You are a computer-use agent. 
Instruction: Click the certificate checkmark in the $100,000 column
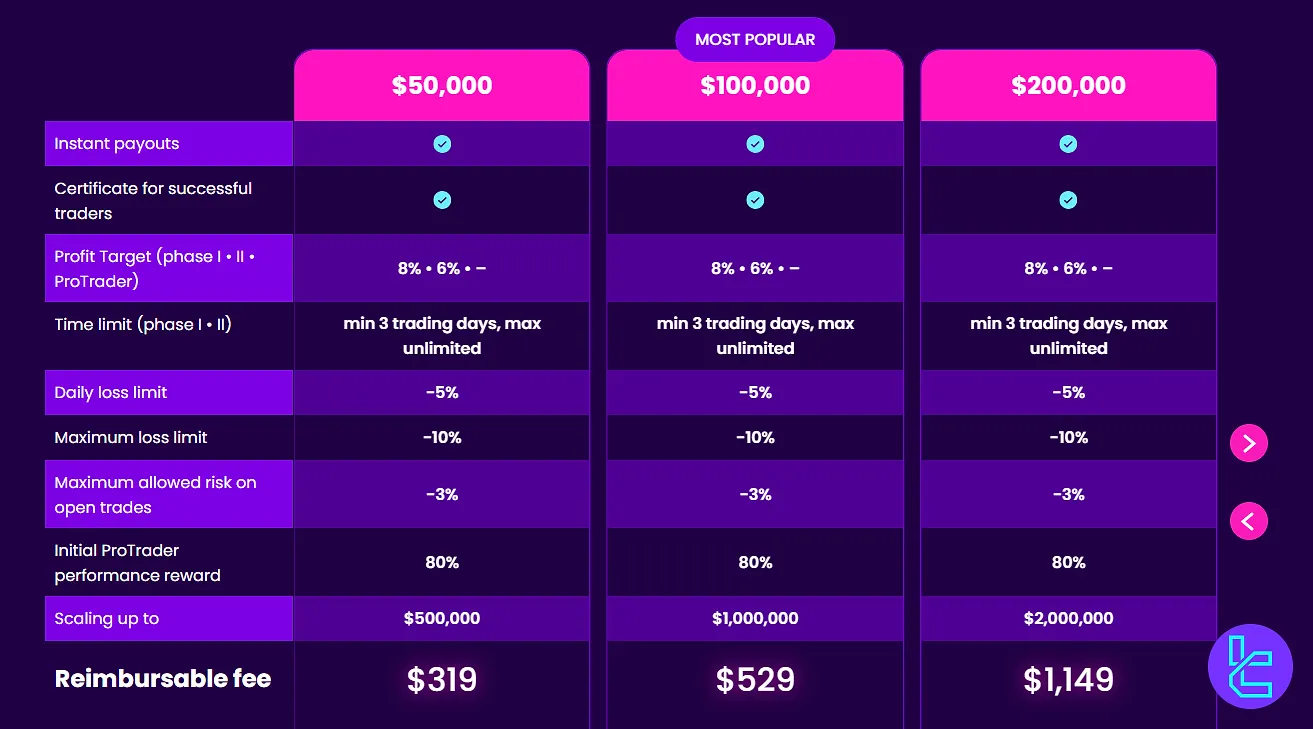click(x=755, y=199)
